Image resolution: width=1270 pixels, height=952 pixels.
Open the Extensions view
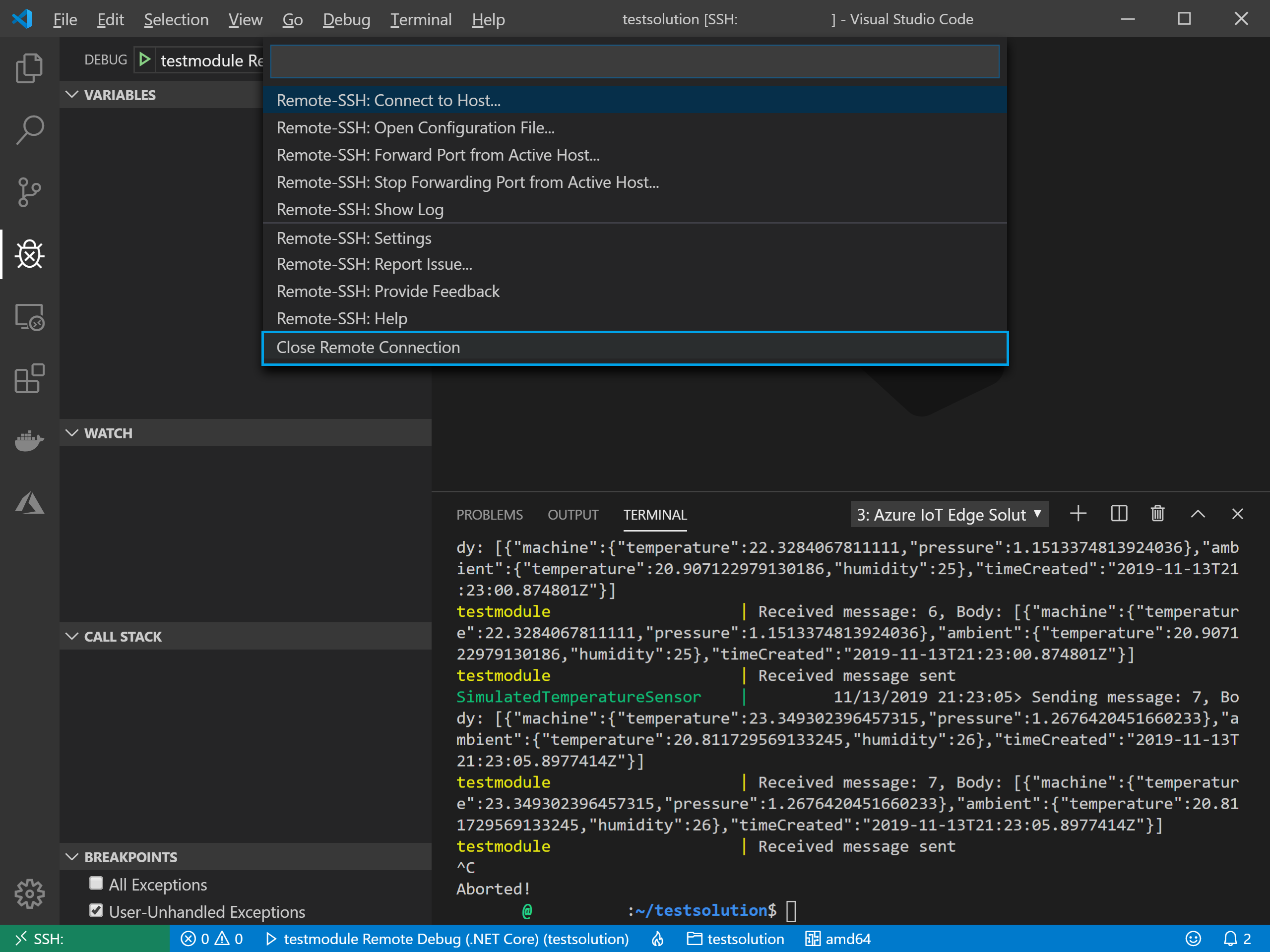pyautogui.click(x=29, y=379)
